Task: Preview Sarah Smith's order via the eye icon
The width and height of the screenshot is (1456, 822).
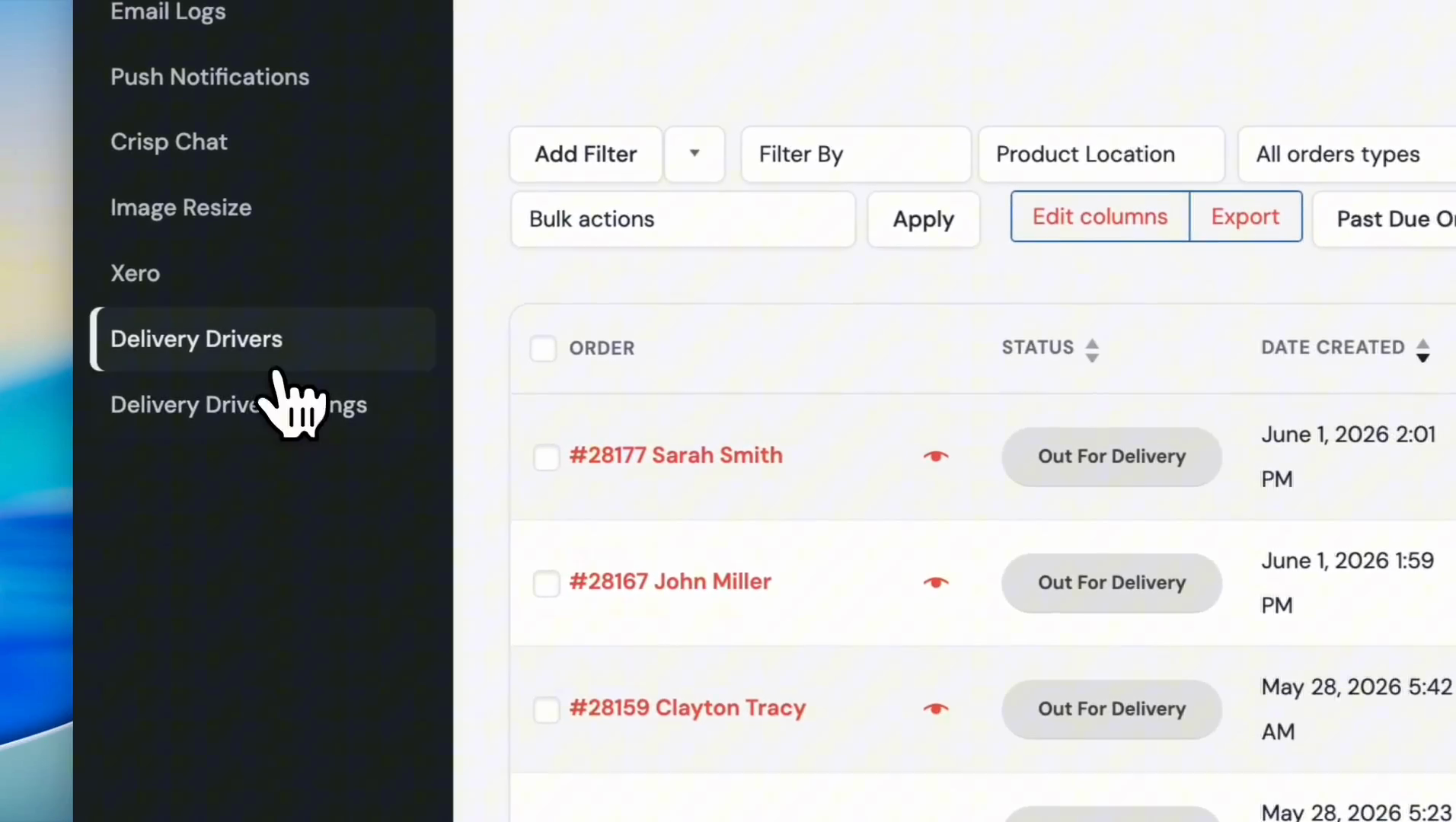Action: click(x=936, y=456)
